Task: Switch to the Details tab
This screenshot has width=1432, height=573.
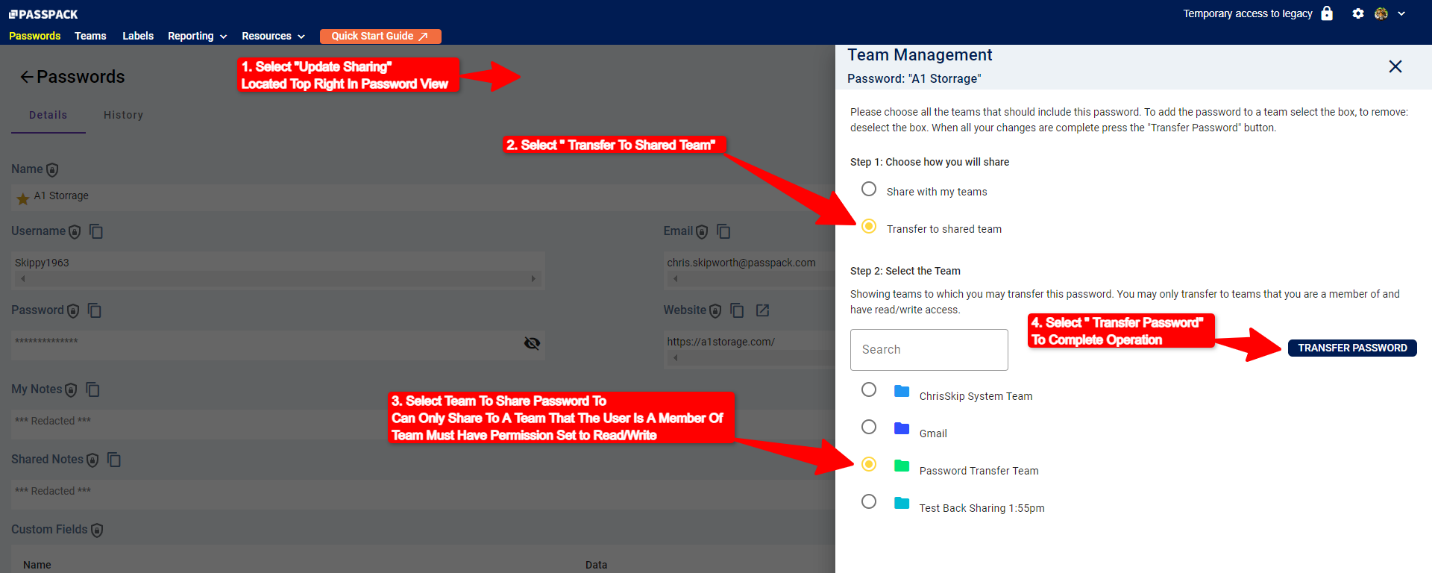Action: [x=48, y=115]
